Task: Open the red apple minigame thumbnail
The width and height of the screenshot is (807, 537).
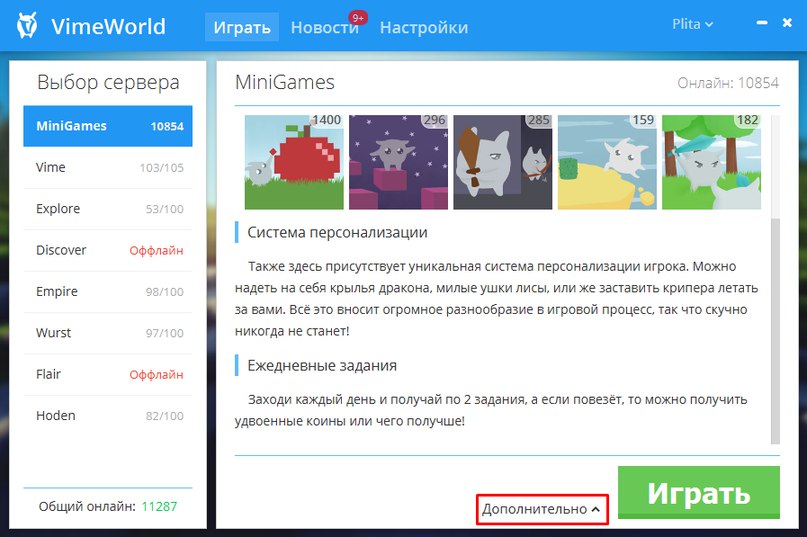Action: 294,162
